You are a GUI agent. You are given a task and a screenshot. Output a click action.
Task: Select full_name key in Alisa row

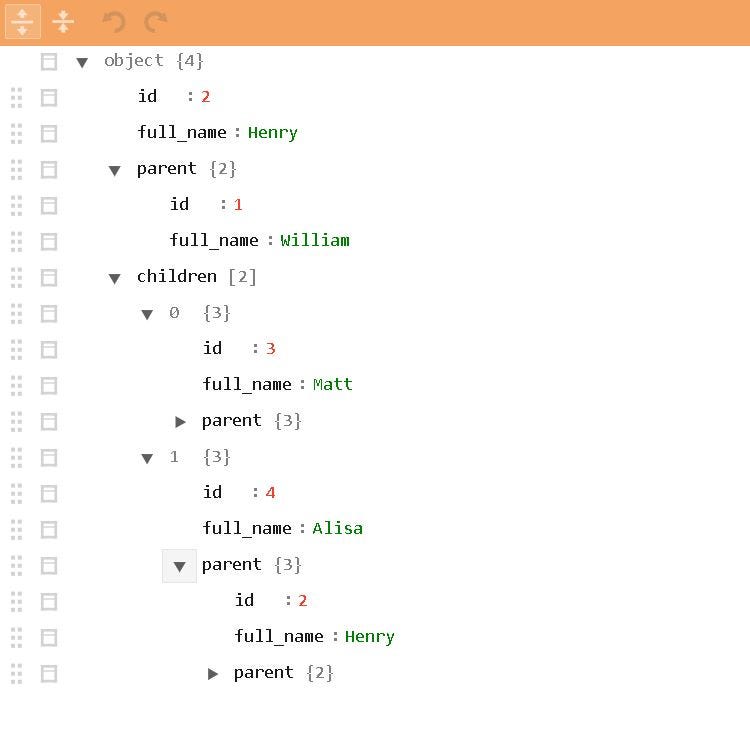(247, 528)
